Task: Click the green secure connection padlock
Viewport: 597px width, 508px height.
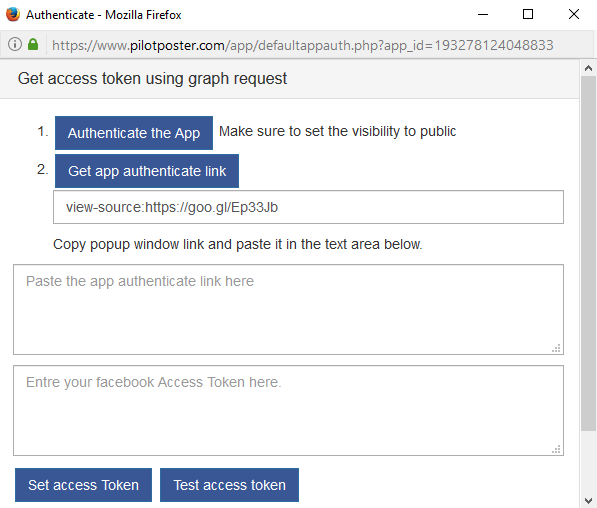Action: 33,44
